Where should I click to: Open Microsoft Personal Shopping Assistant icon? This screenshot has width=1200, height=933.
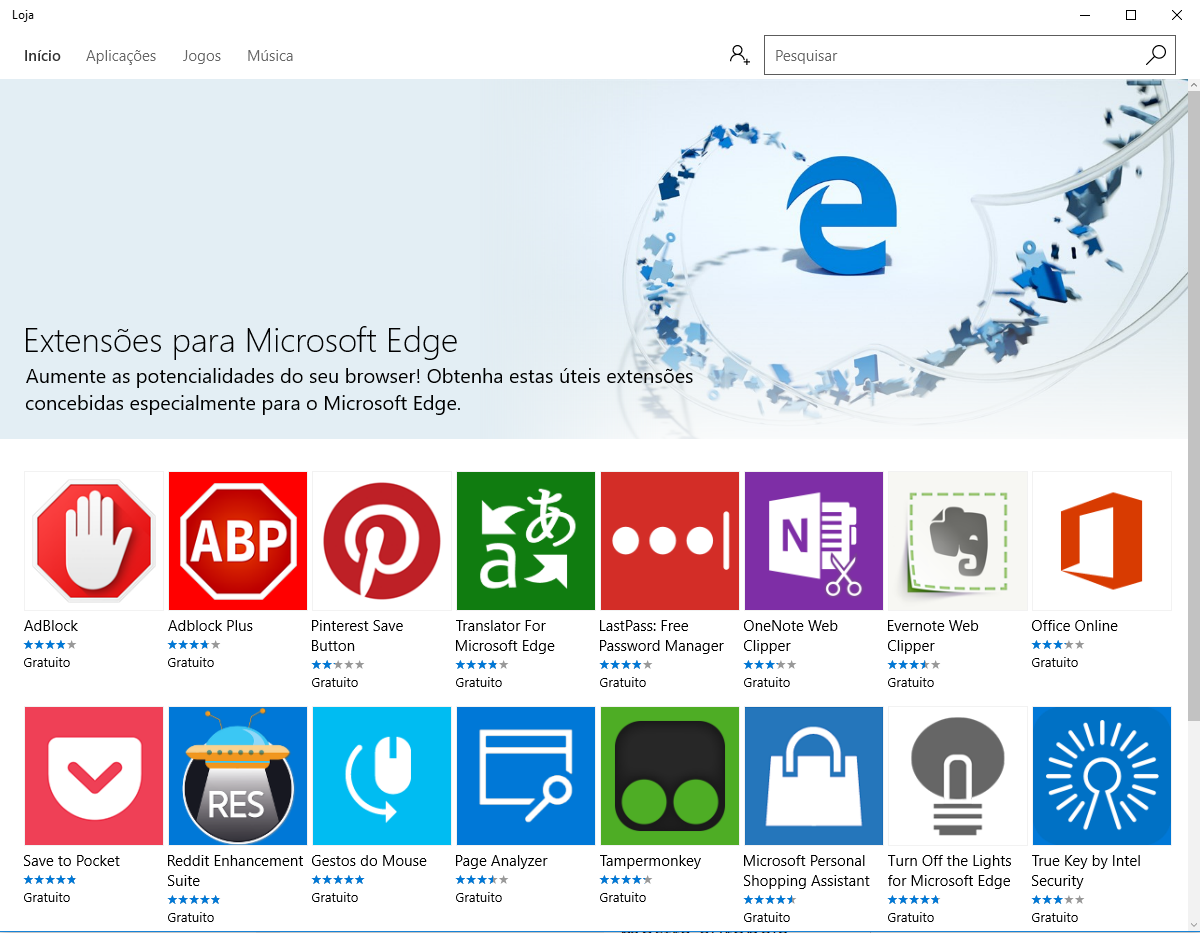click(814, 776)
